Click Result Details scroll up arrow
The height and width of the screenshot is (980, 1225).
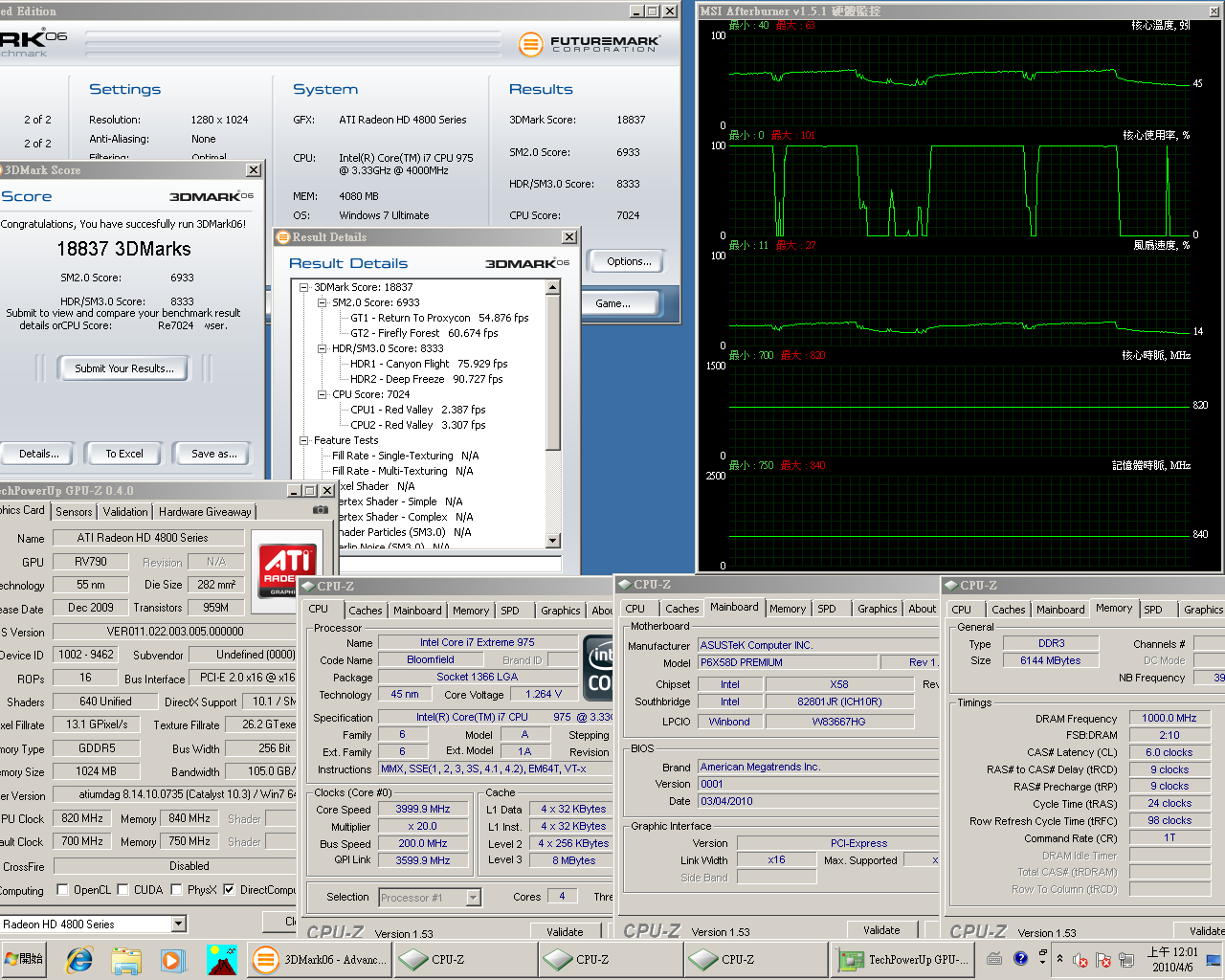point(553,287)
